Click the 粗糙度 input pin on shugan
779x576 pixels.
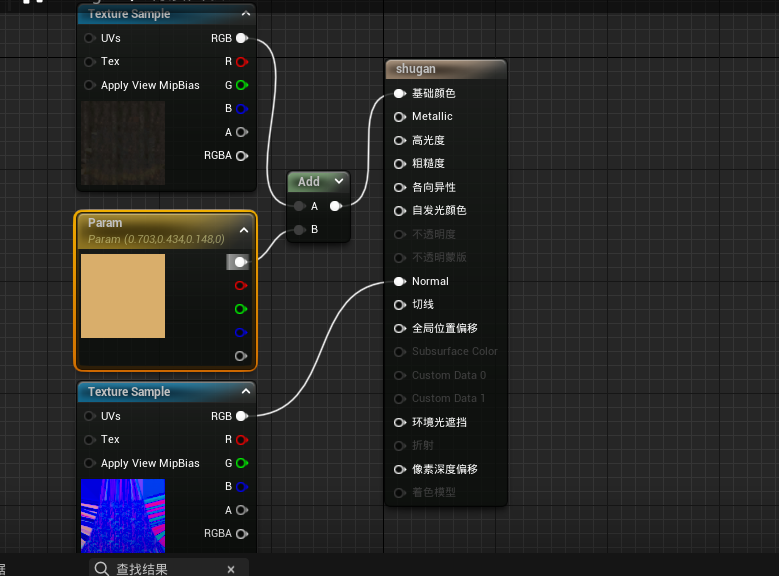coord(399,164)
